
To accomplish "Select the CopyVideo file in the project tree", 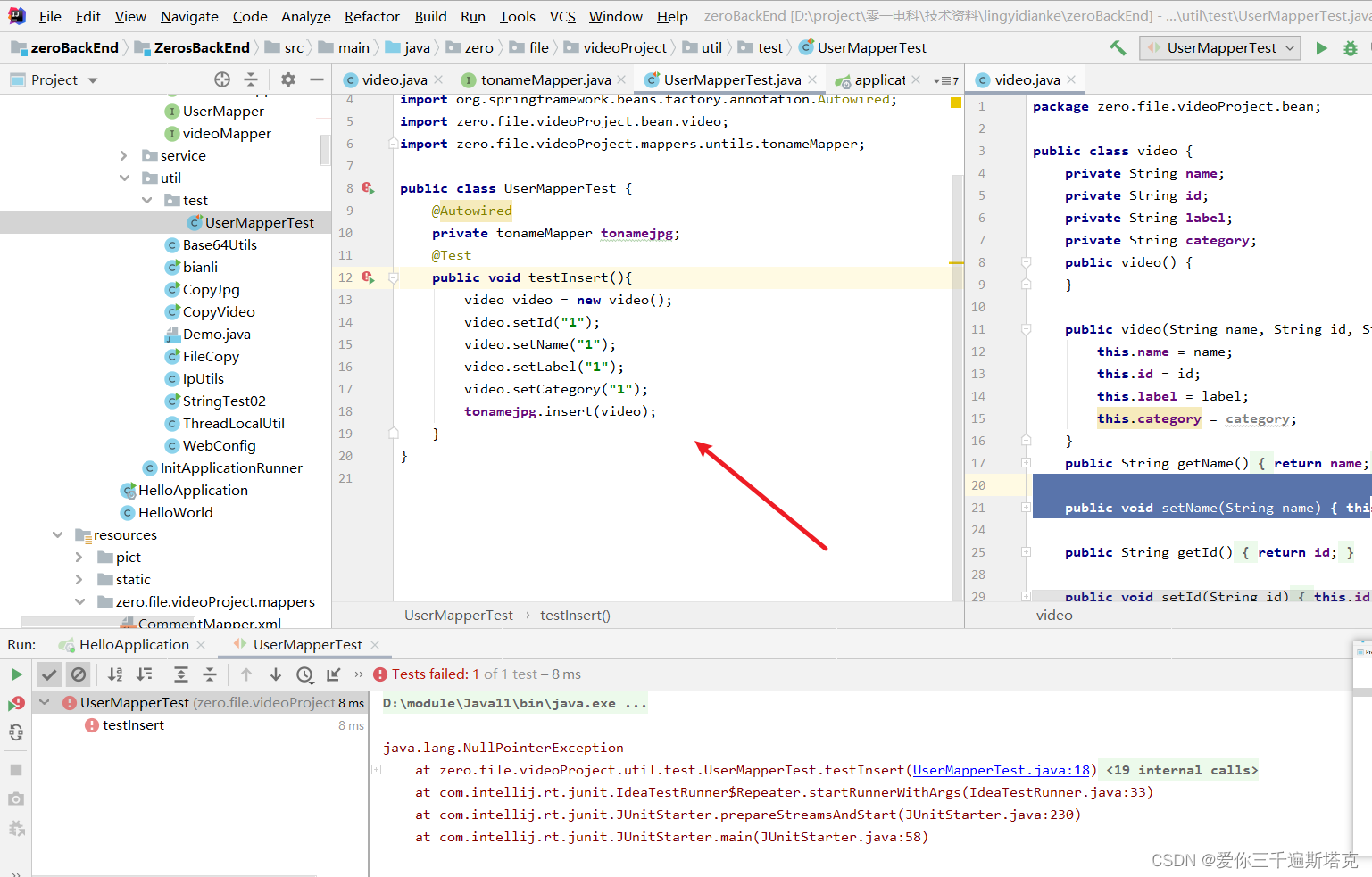I will [x=220, y=311].
